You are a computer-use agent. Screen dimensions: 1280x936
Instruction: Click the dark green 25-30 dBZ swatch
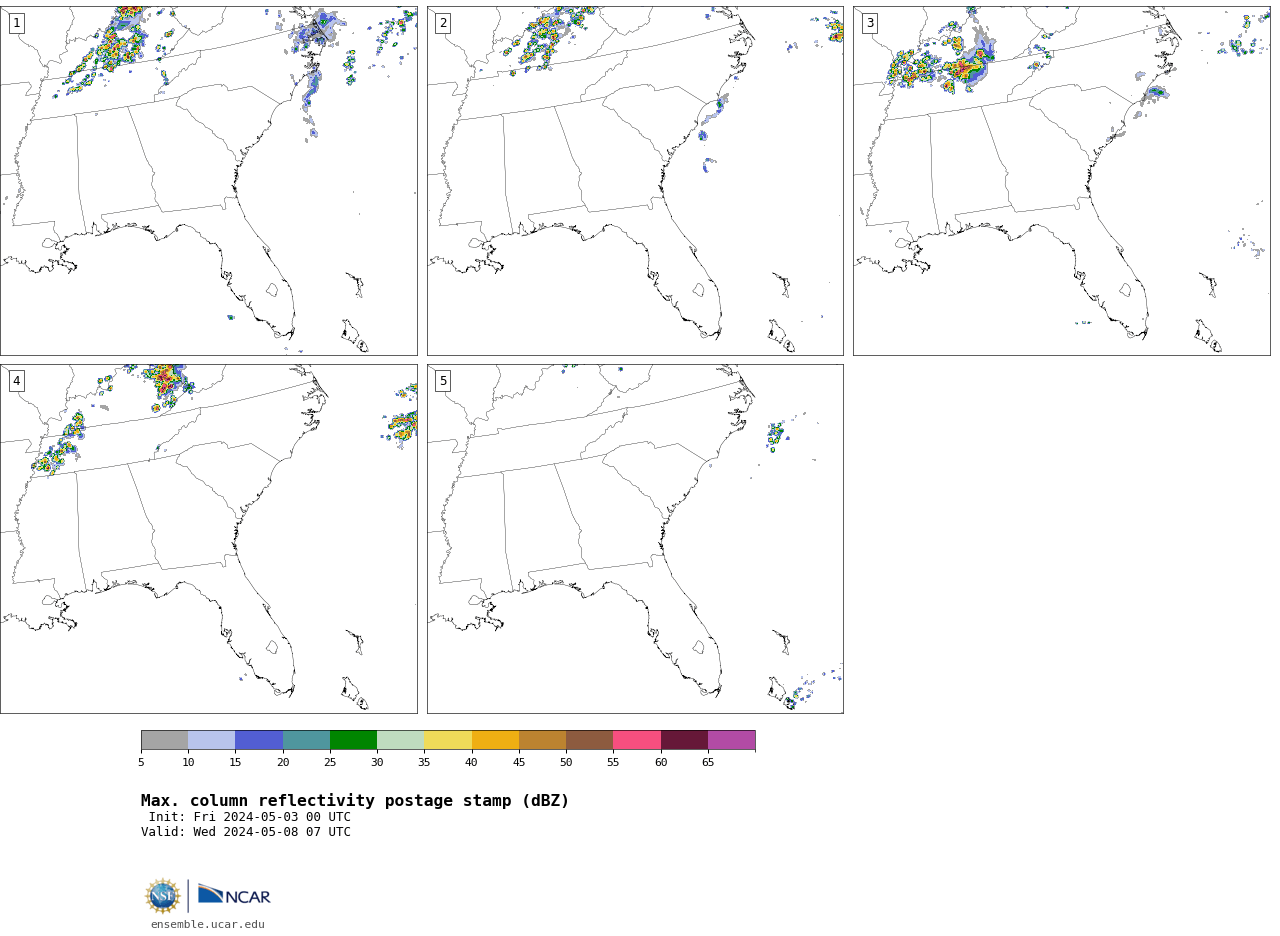tap(353, 740)
